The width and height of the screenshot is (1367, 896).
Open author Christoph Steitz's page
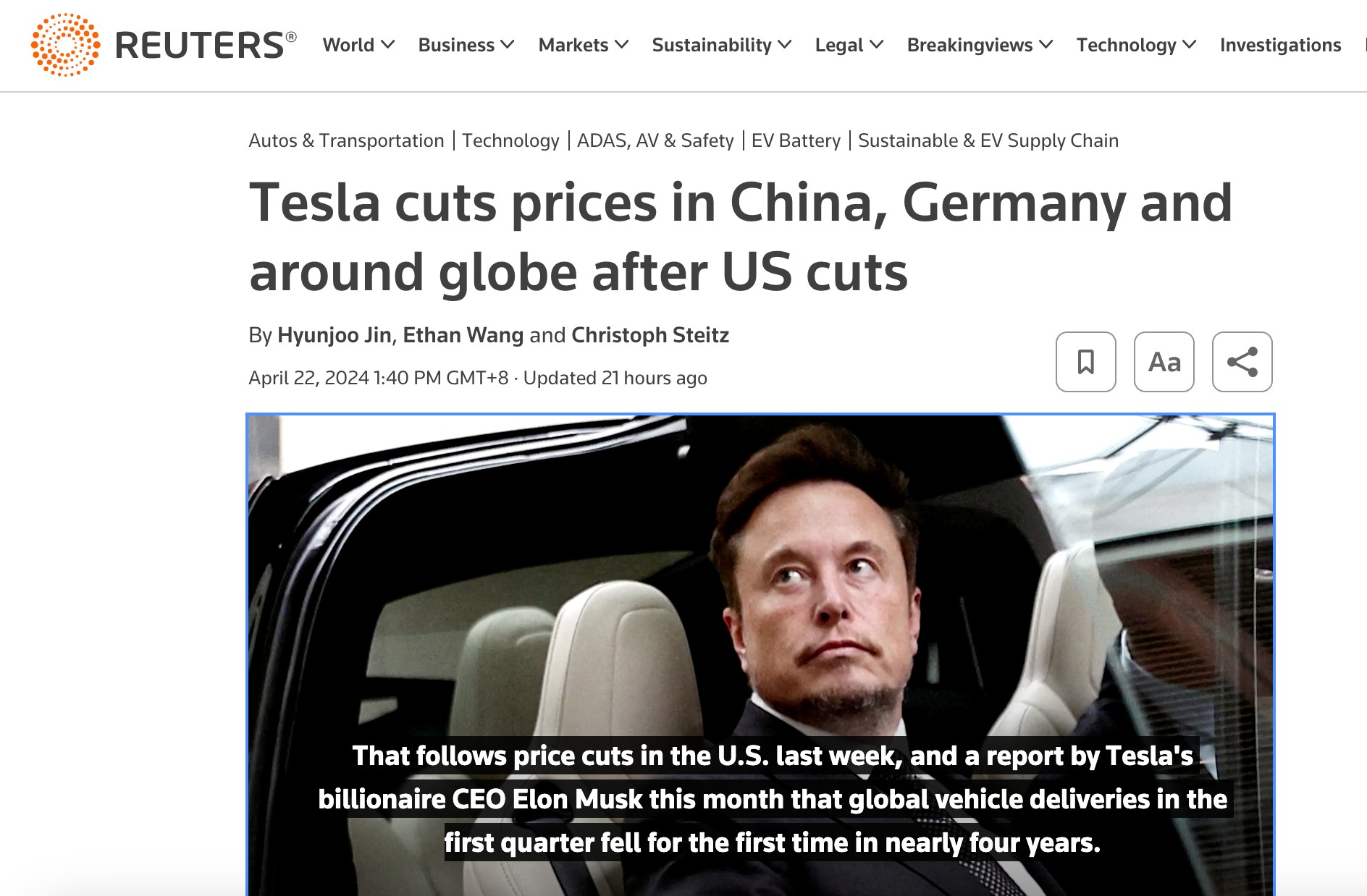[650, 335]
